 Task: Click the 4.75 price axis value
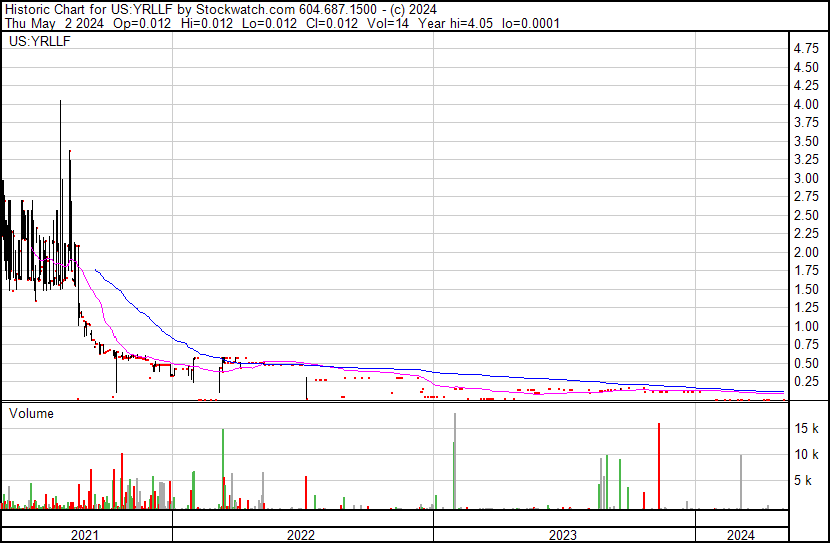806,49
